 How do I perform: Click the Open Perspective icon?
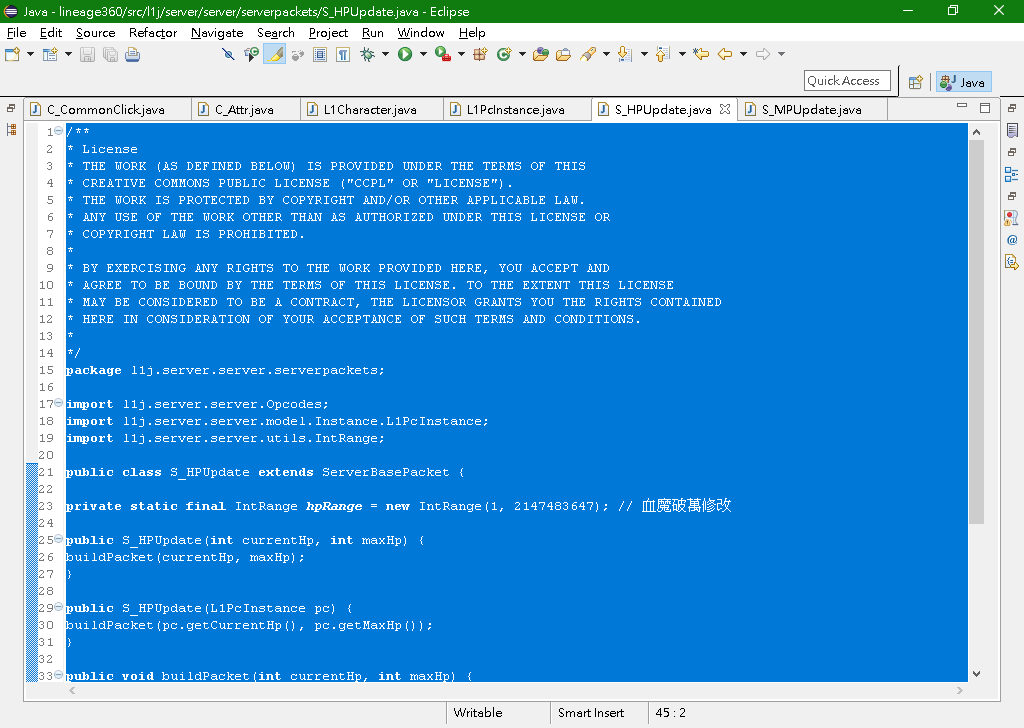pos(916,82)
